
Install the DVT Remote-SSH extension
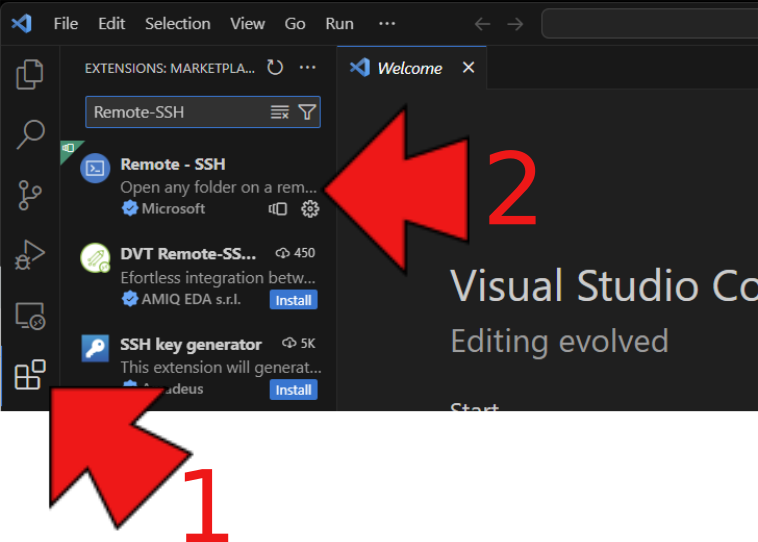293,300
